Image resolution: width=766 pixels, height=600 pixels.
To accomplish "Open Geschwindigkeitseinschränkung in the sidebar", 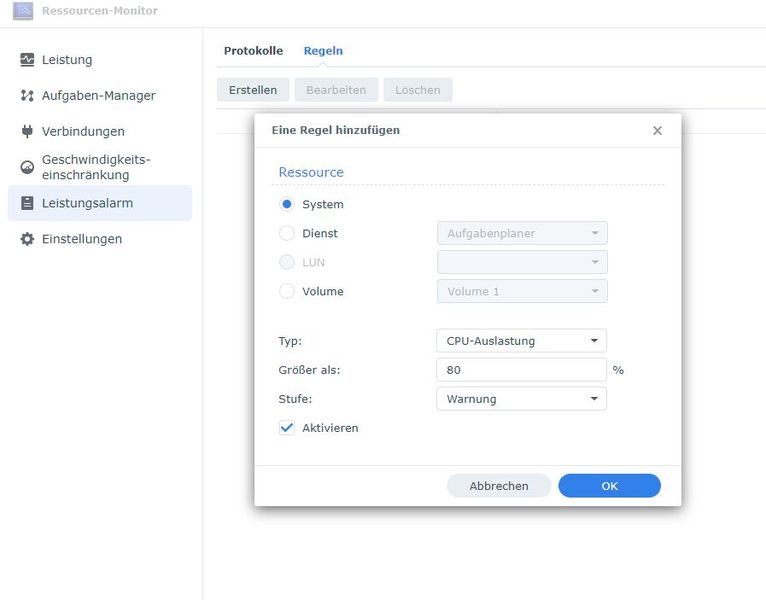I will coord(100,167).
